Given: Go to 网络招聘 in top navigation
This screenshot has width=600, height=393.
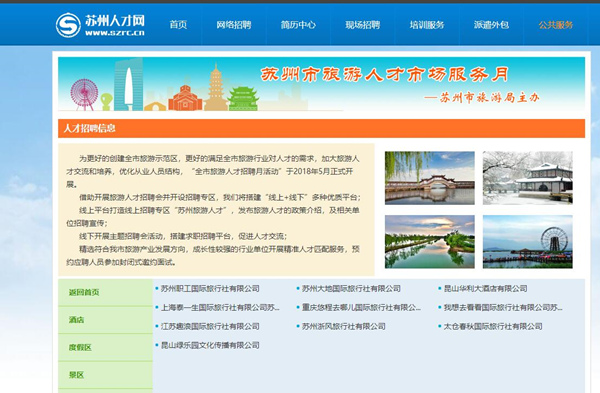Looking at the screenshot, I should (234, 25).
